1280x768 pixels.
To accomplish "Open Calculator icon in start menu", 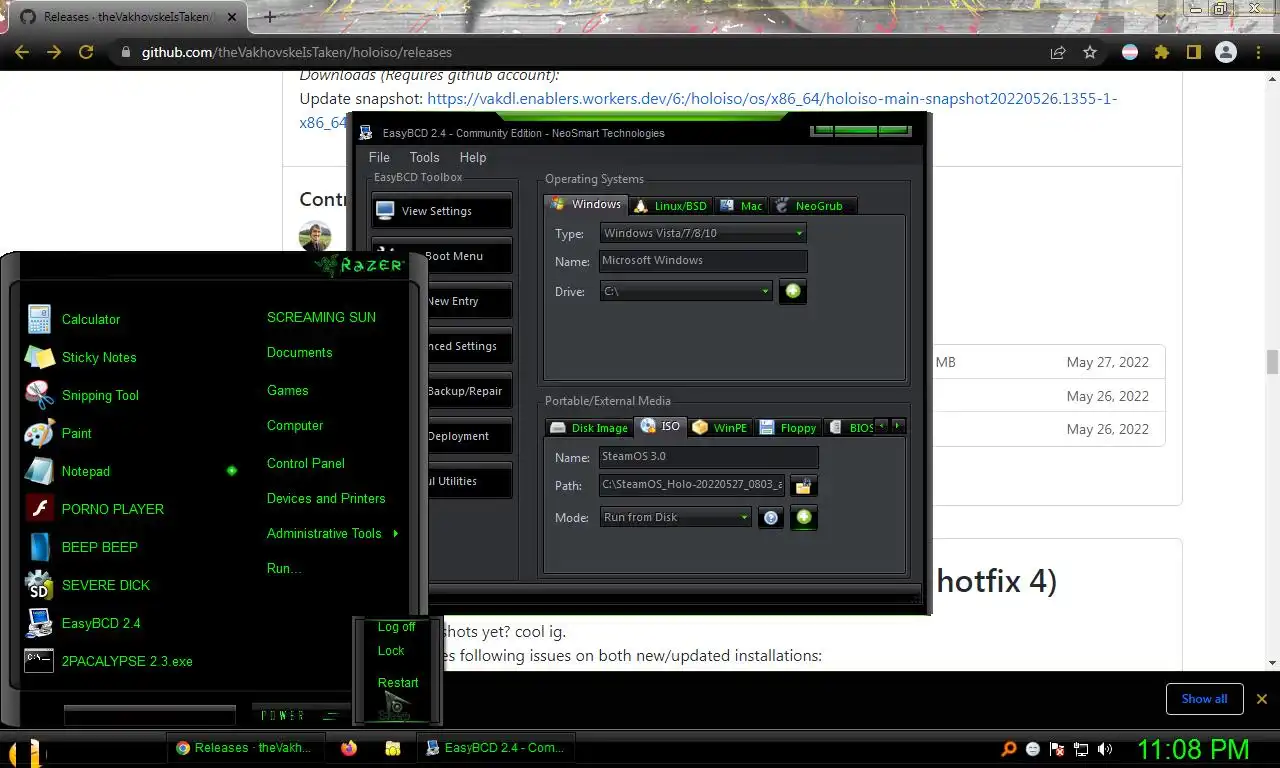I will (x=39, y=319).
